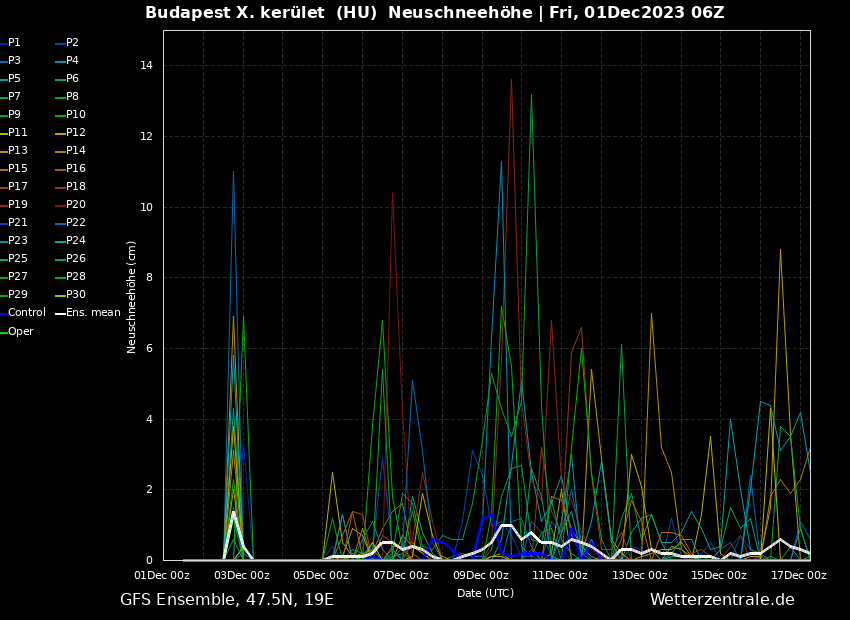
Task: Select the P10 legend entry
Action: tap(76, 115)
